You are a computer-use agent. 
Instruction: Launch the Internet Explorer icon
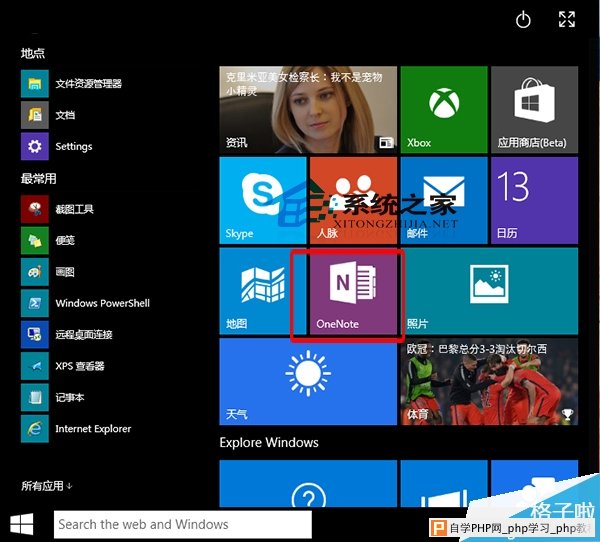pos(35,429)
